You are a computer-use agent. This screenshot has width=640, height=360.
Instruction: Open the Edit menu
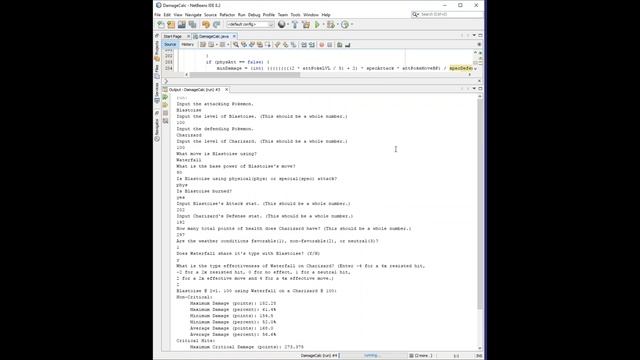[167, 15]
